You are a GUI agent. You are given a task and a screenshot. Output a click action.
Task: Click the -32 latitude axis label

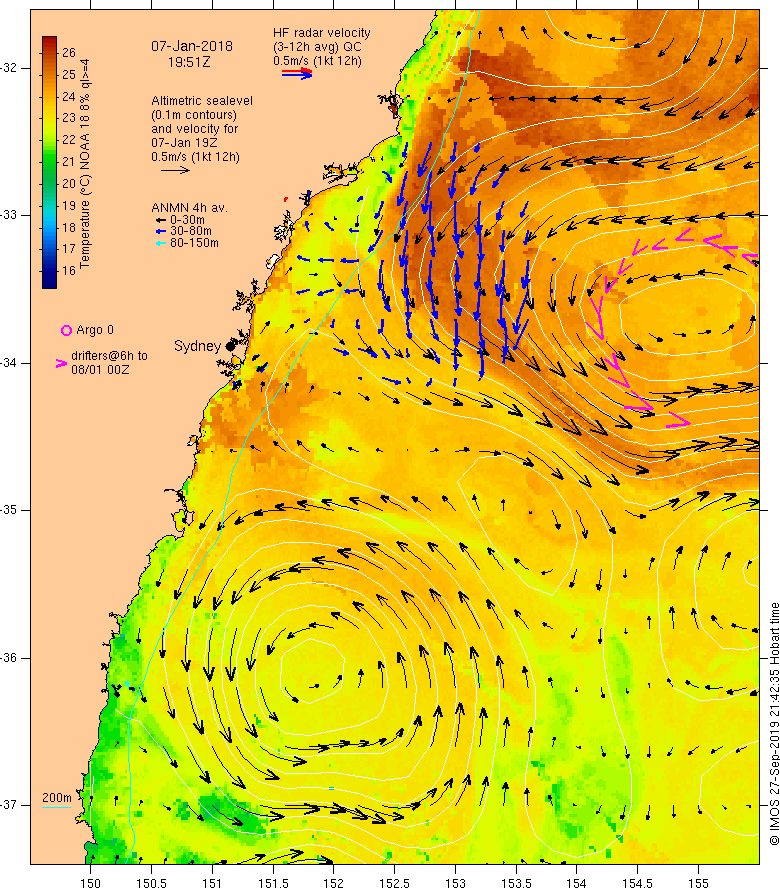pos(10,68)
